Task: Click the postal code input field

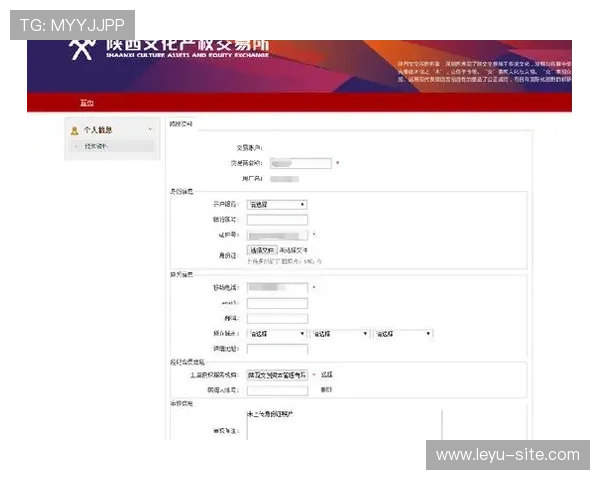Action: 277,318
